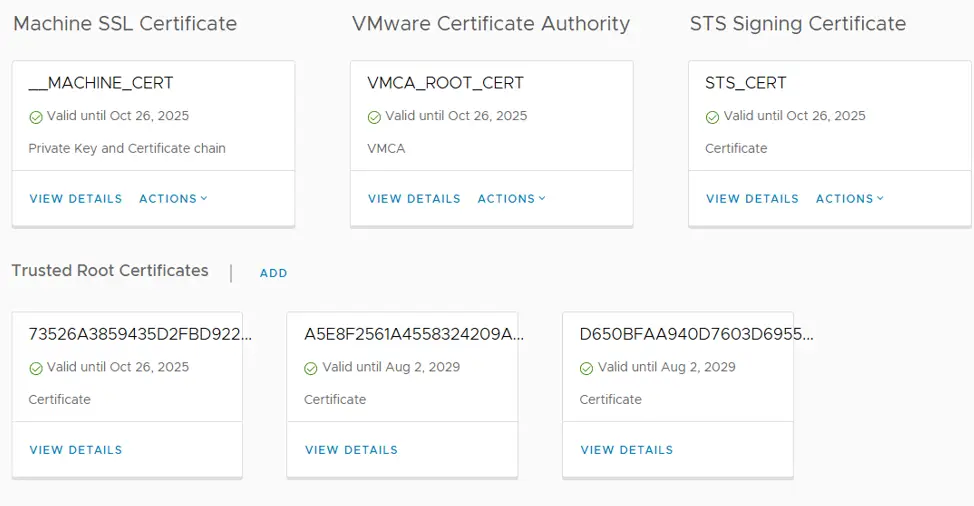Click the green valid checkmark on VMCA_ROOT_CERT
The width and height of the screenshot is (974, 506).
point(374,117)
